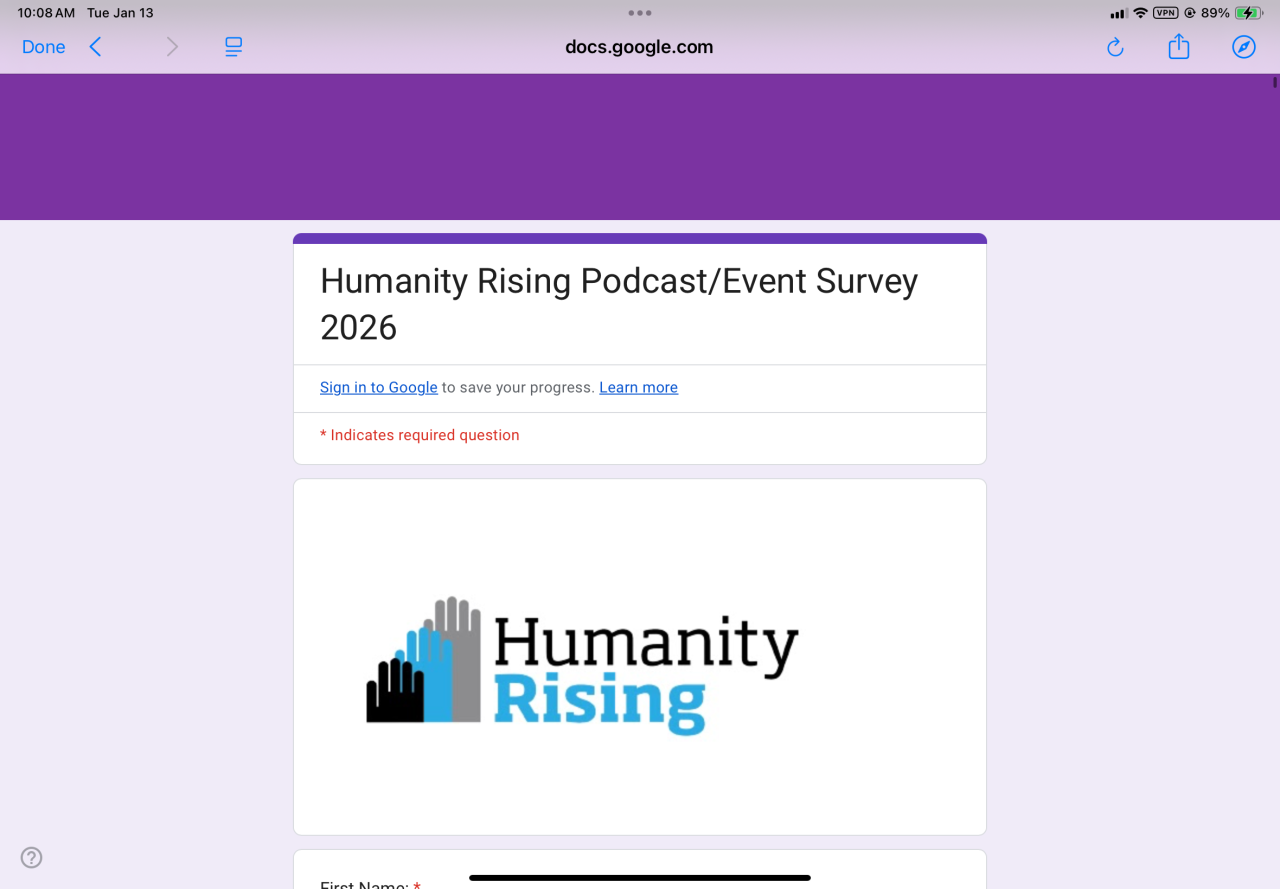Open the Learn more link

639,388
